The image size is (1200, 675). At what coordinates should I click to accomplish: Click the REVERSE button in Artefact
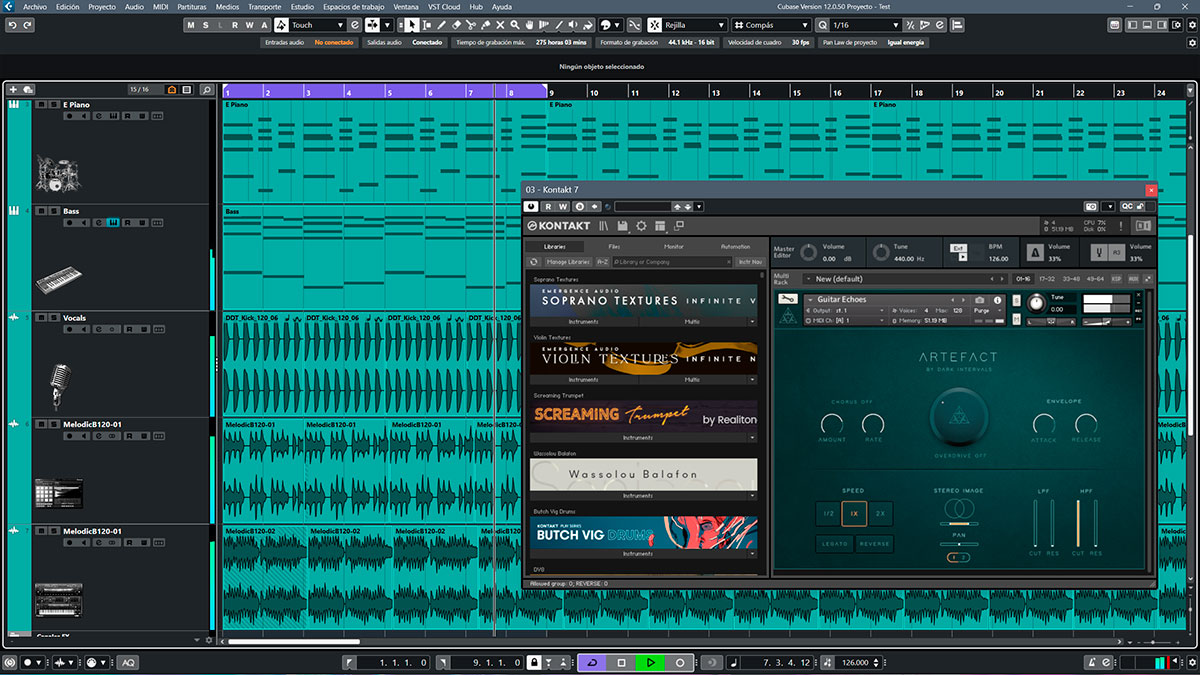point(874,544)
